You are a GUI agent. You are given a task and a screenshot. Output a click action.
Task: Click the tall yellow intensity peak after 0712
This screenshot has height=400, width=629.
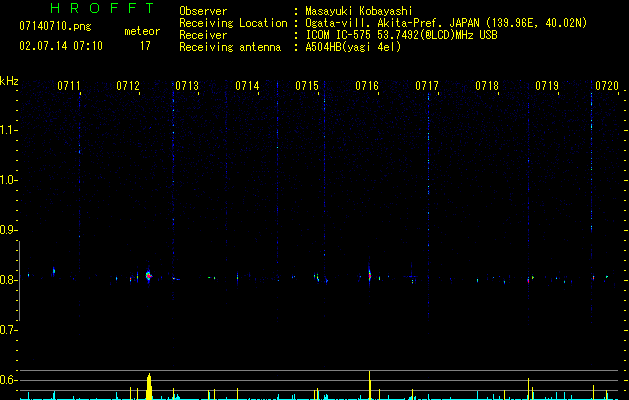click(x=149, y=386)
